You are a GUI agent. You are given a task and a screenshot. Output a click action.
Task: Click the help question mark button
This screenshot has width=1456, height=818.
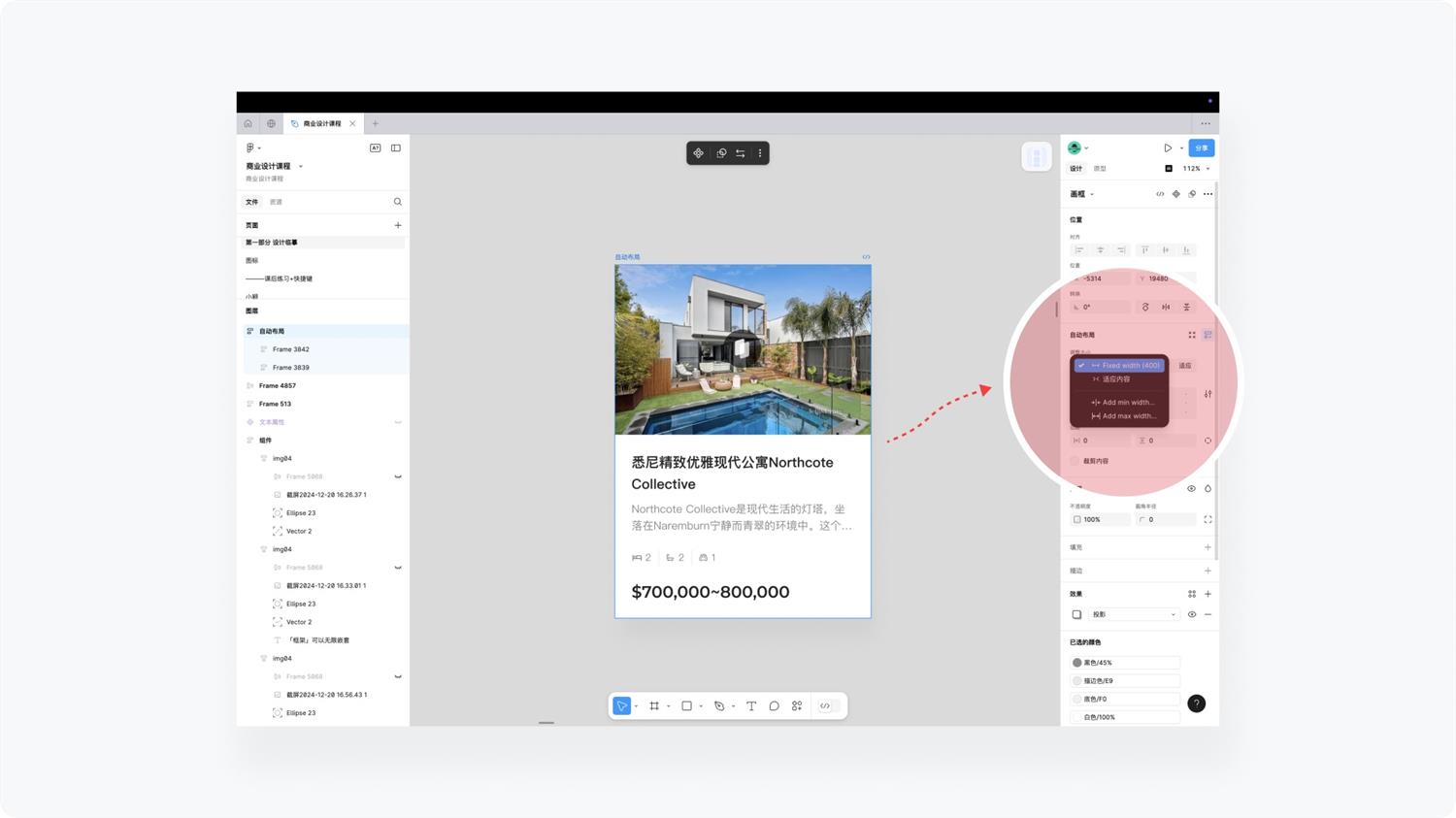1196,703
